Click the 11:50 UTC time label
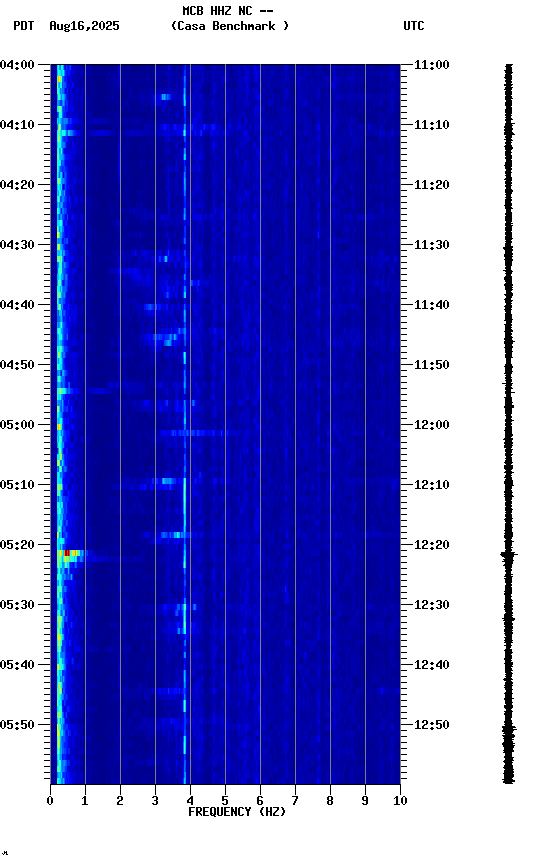The image size is (552, 864). coord(431,365)
